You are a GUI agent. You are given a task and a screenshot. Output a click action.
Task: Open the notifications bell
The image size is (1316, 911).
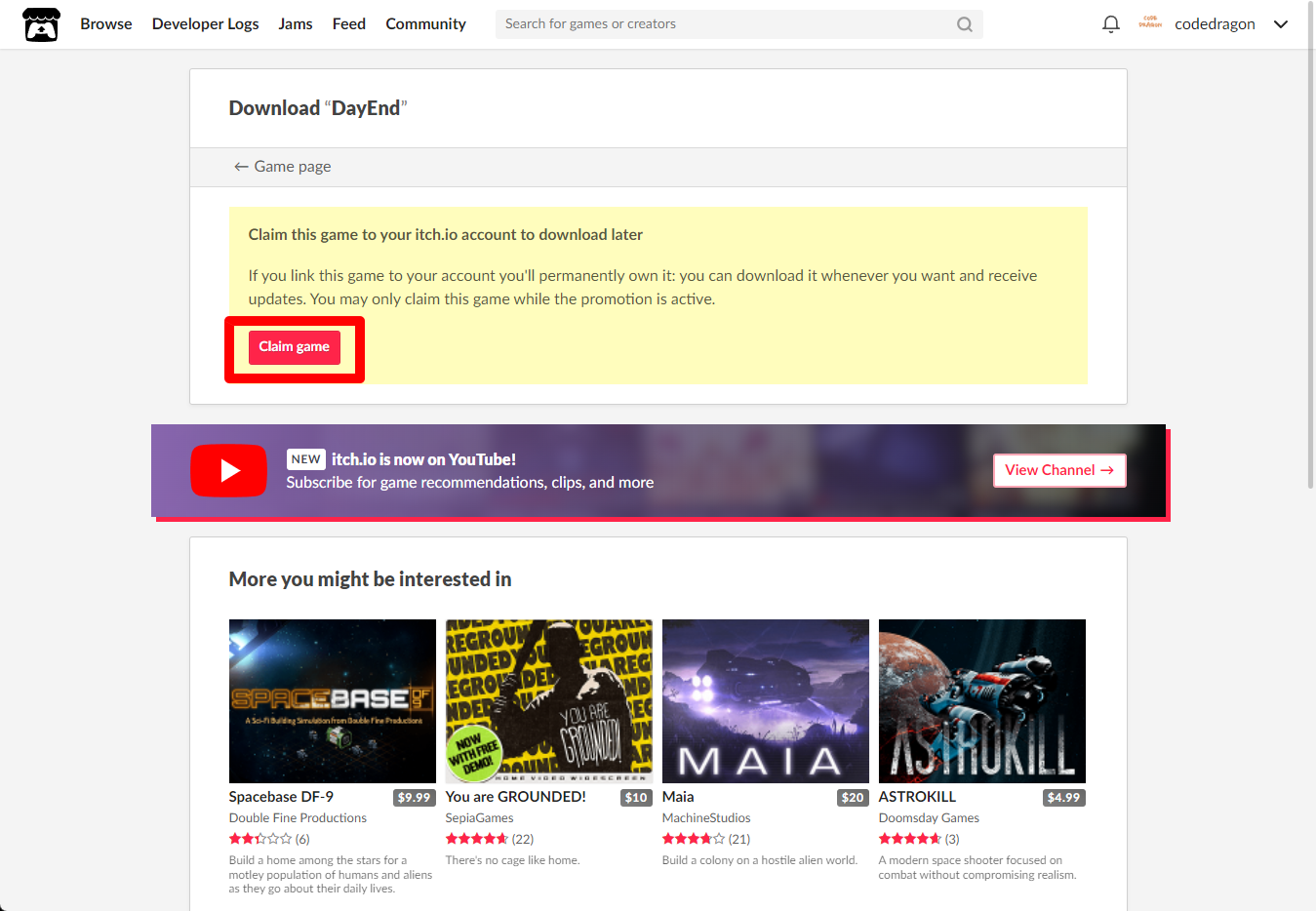[x=1110, y=24]
